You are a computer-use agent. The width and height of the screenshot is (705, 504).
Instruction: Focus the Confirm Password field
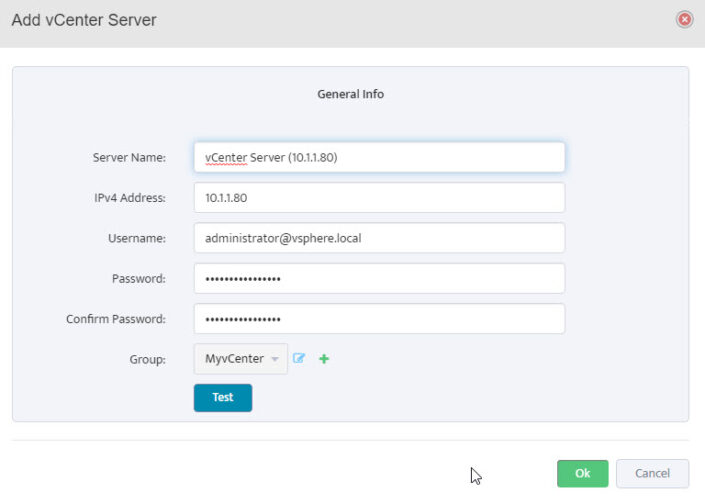click(x=379, y=319)
